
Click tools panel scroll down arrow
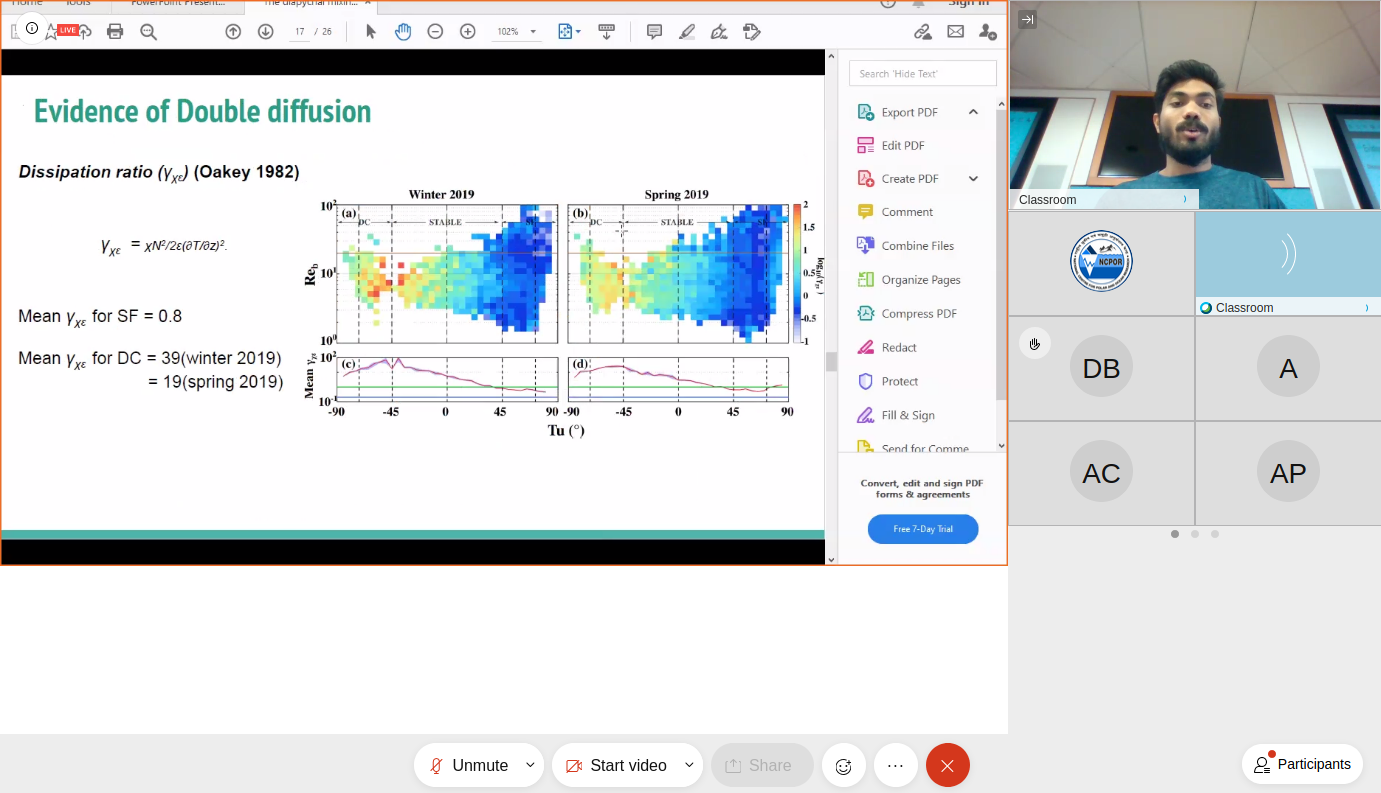(1002, 445)
